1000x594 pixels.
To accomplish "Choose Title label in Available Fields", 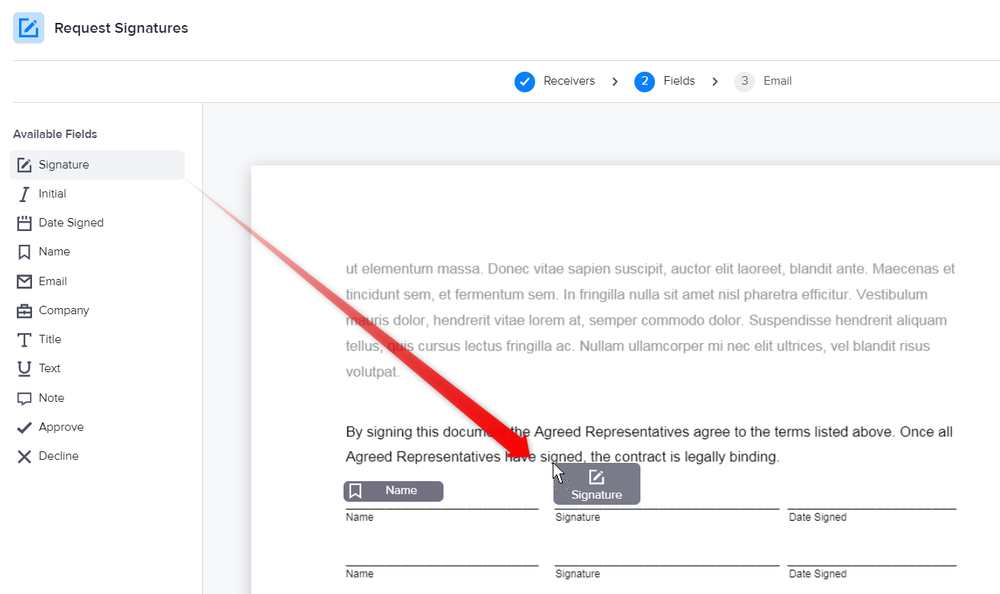I will click(50, 339).
